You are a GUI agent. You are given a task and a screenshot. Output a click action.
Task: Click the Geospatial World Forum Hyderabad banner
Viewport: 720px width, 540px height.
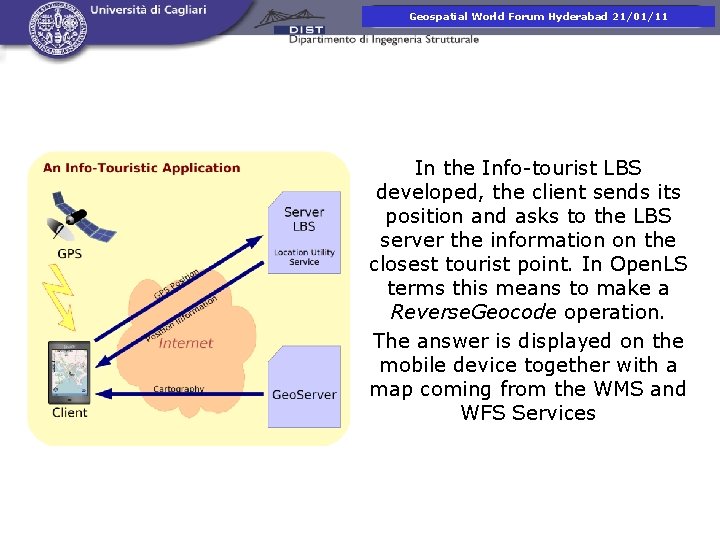[x=538, y=17]
